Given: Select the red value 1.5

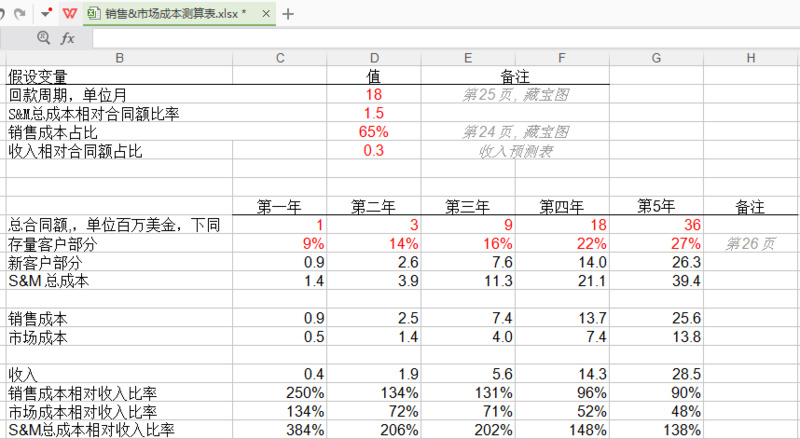Looking at the screenshot, I should (x=374, y=113).
